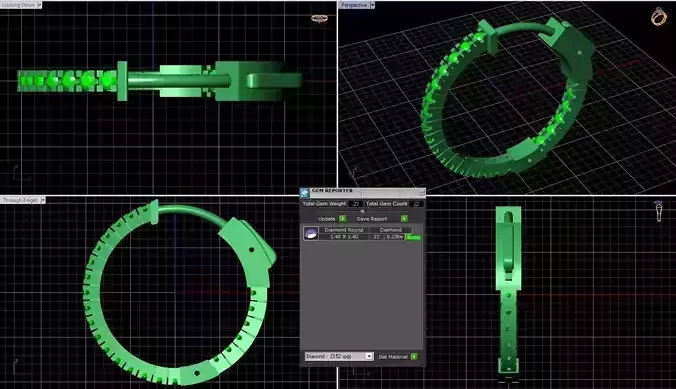Click the Through Finger viewport label
This screenshot has height=389, width=676.
pyautogui.click(x=20, y=200)
